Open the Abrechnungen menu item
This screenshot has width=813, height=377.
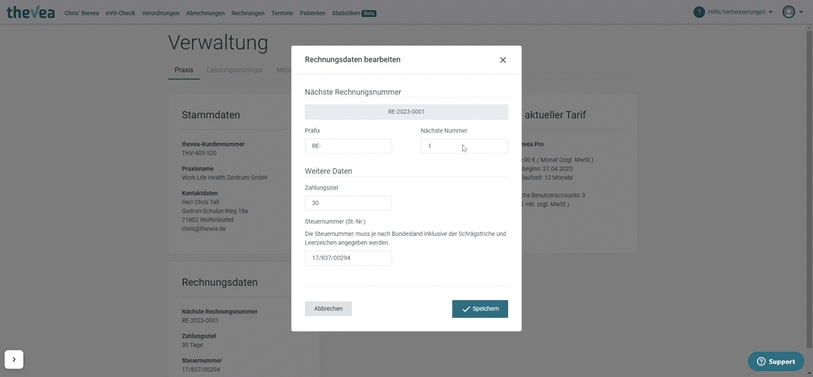pyautogui.click(x=205, y=13)
